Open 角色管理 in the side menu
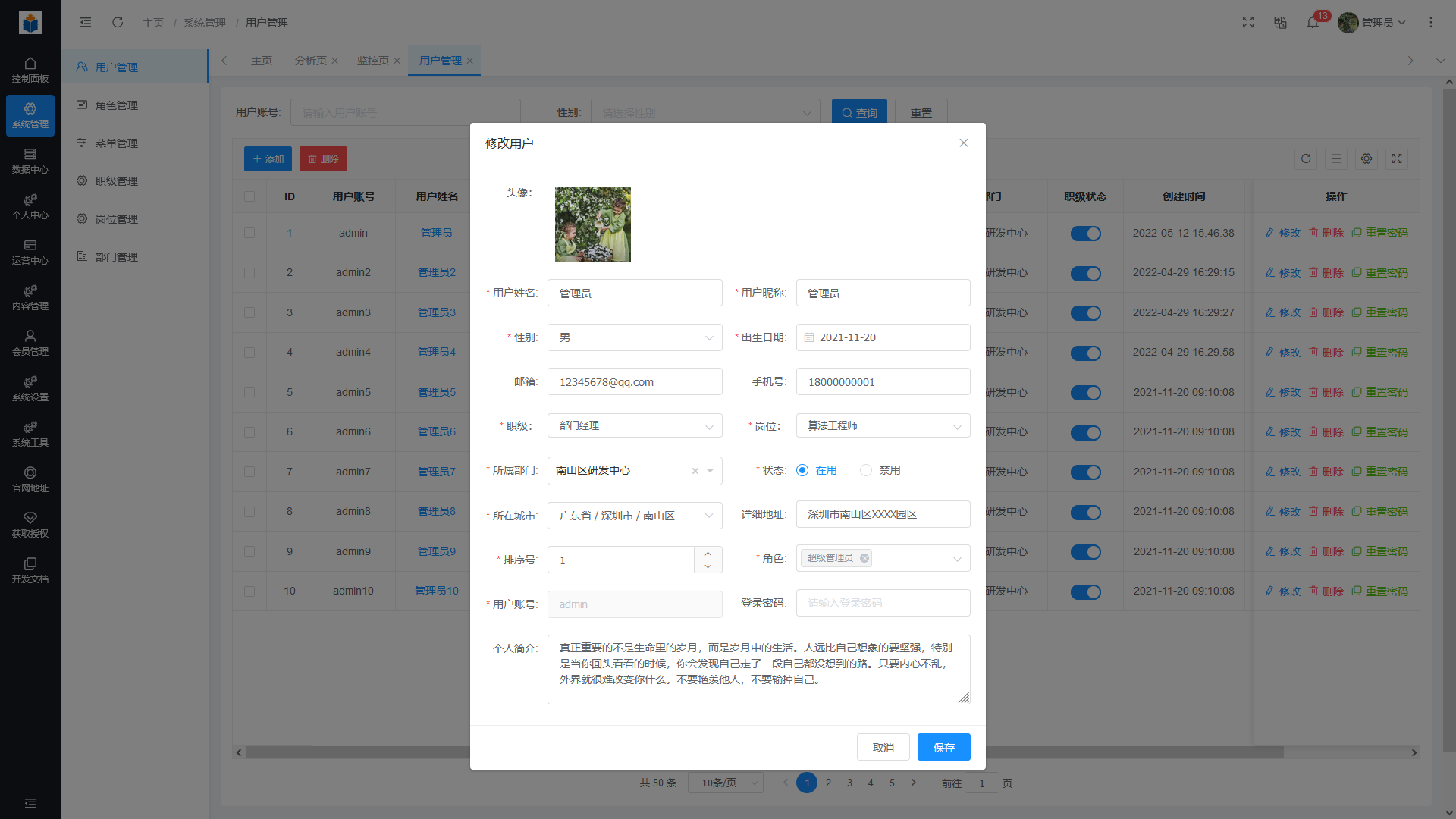 117,105
